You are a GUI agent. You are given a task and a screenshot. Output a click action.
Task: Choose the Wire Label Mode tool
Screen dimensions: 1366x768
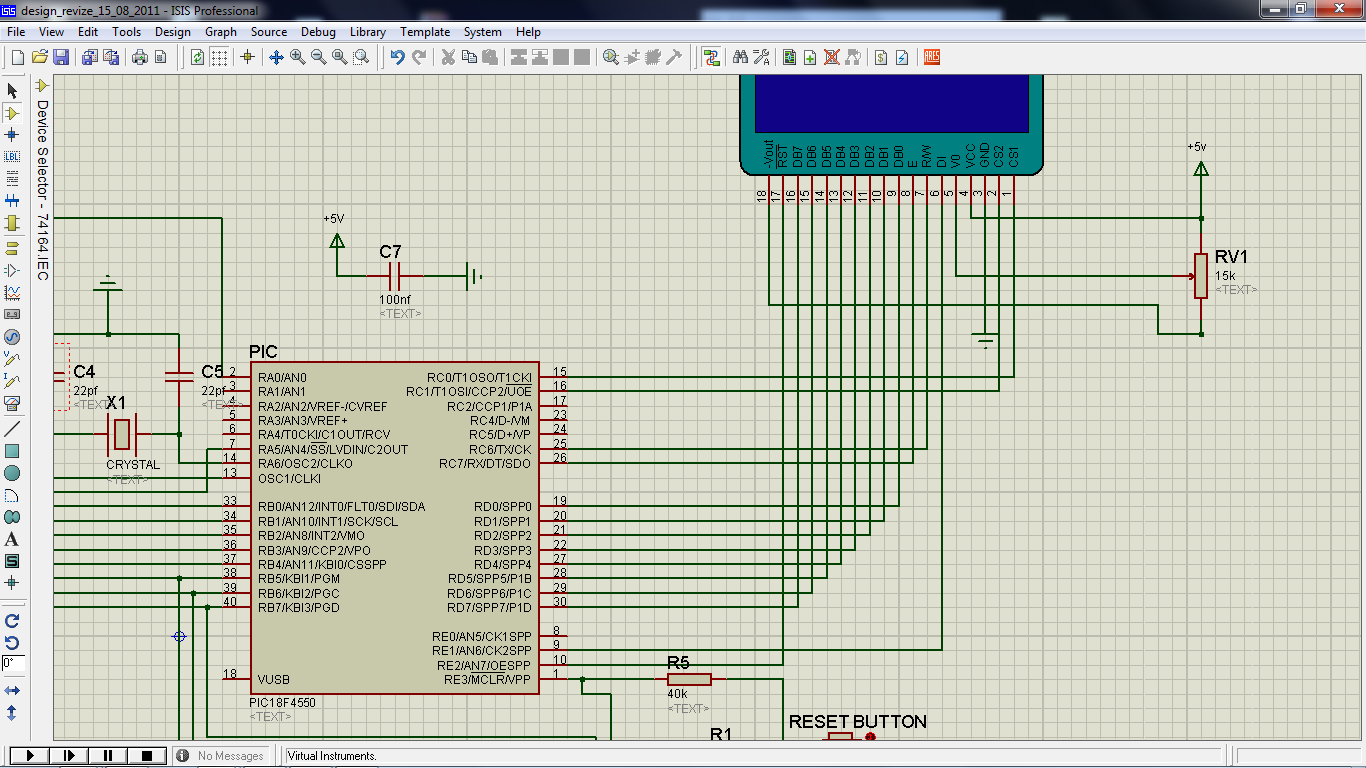12,157
